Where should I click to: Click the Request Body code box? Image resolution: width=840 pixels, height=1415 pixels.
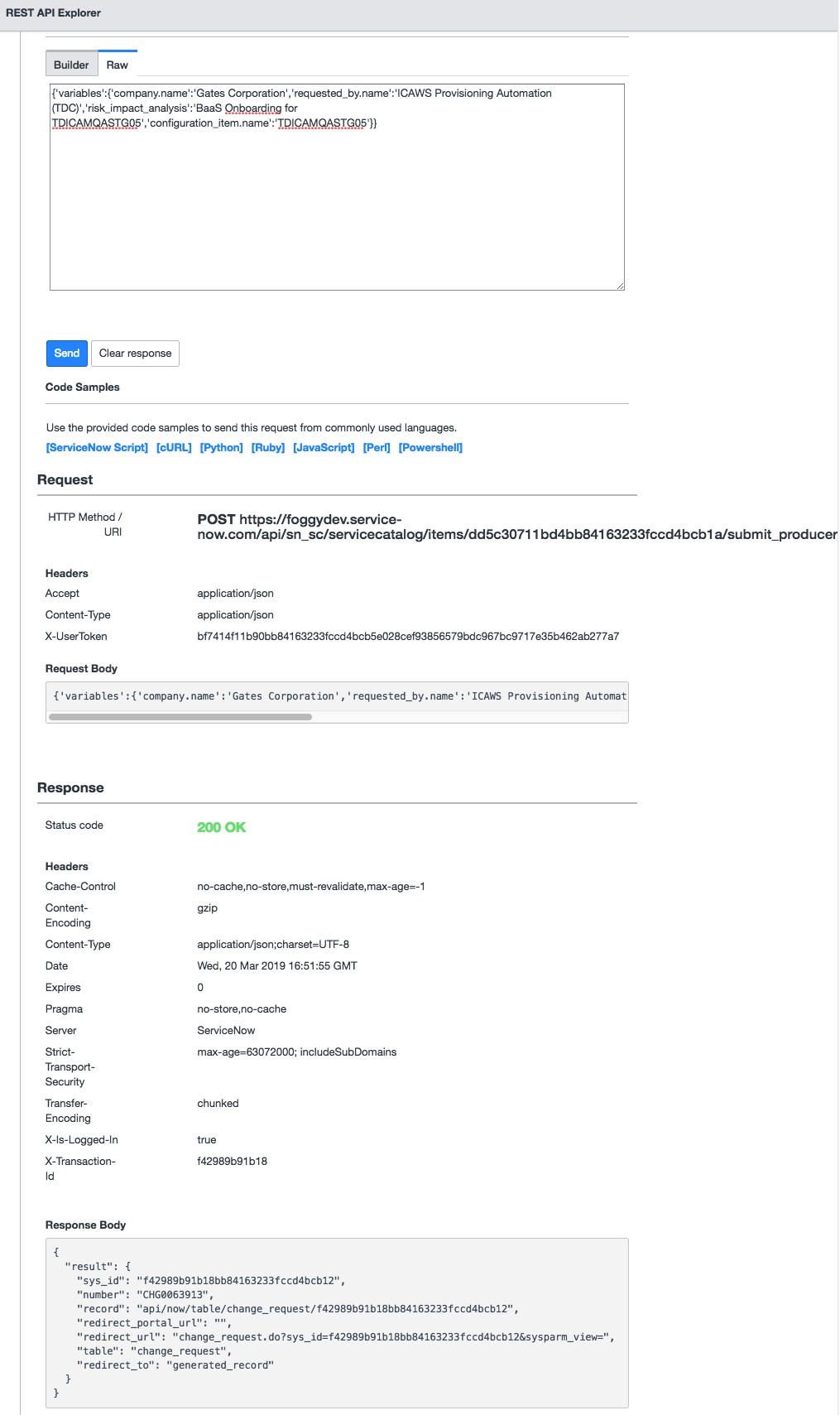(x=337, y=696)
